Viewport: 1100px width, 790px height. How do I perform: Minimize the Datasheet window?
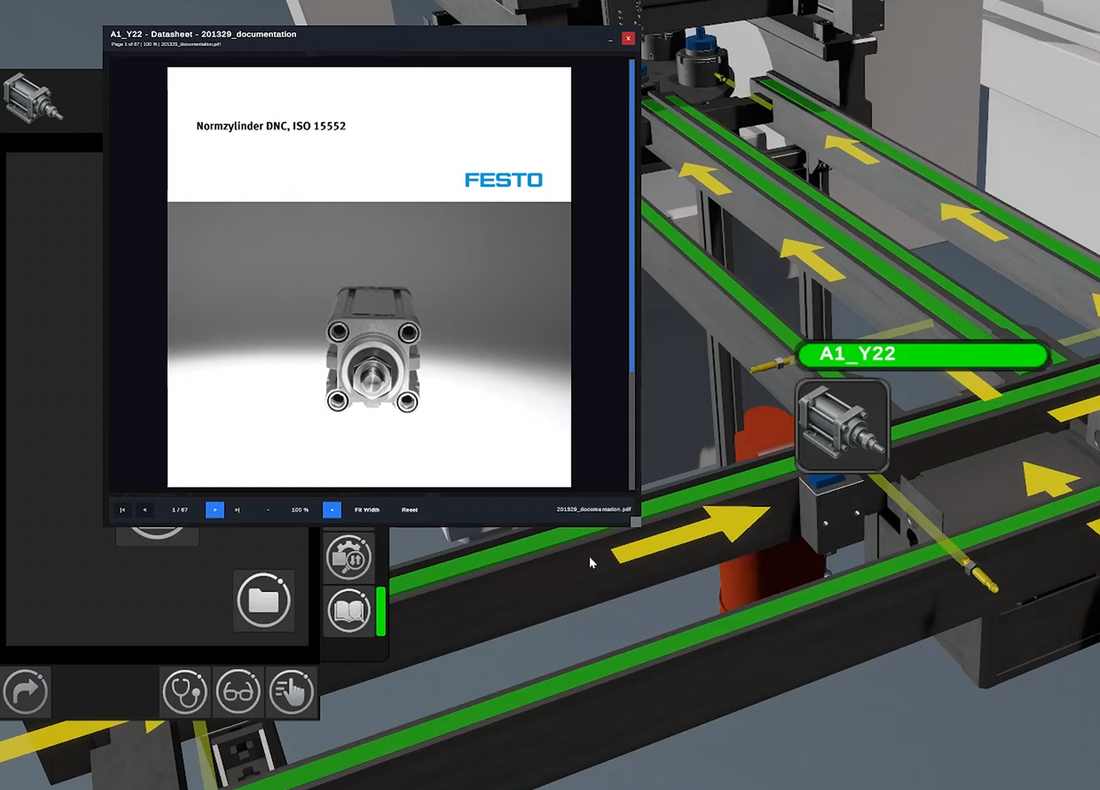coord(610,39)
